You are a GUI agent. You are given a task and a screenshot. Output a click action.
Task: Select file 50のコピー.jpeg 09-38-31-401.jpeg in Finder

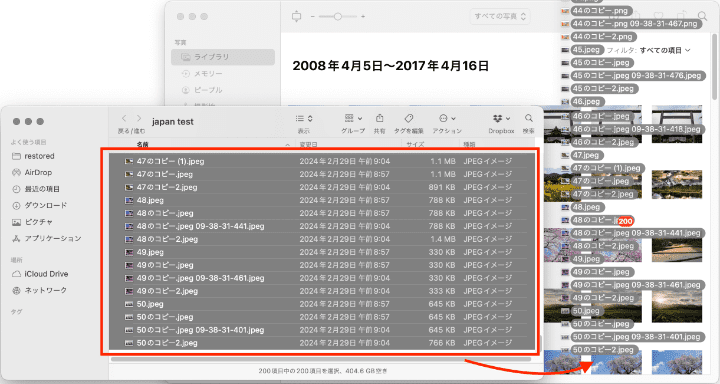(x=322, y=330)
